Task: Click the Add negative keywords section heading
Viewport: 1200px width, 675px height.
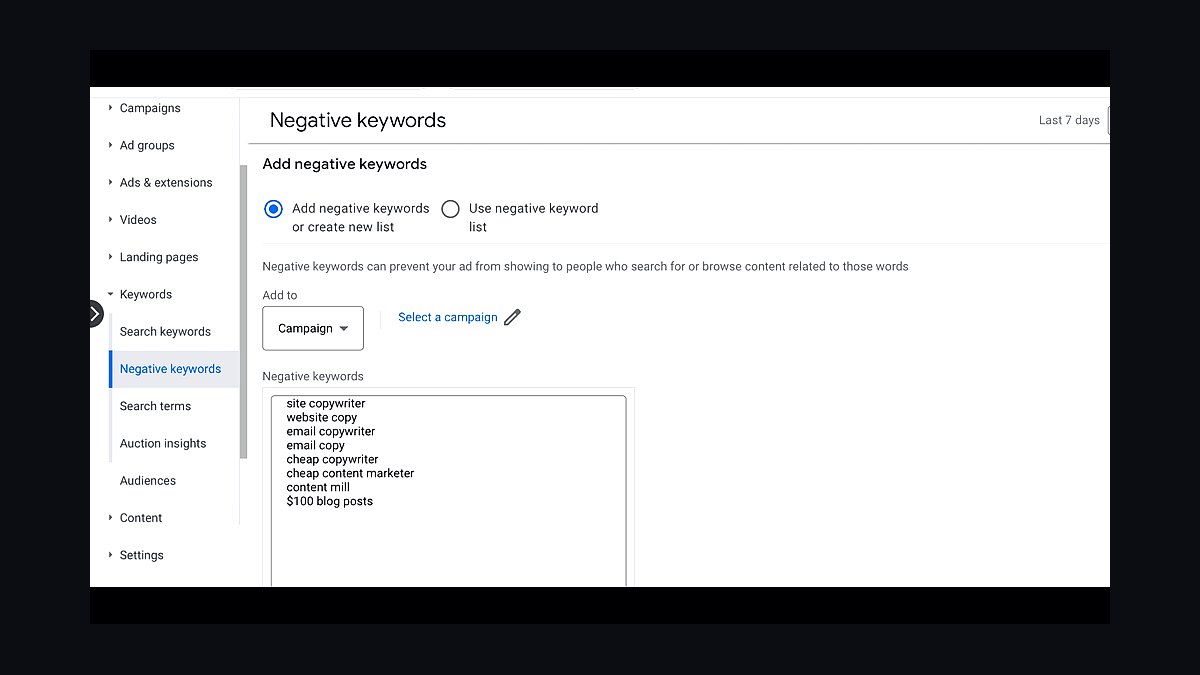Action: (345, 164)
